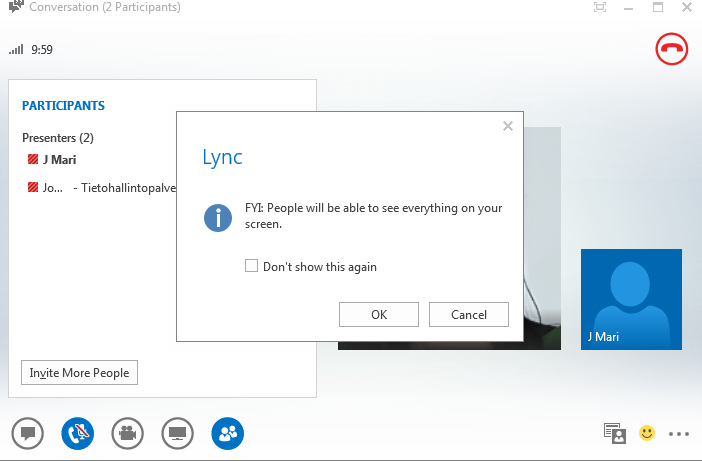Enable Don't show this again checkbox
The image size is (702, 461).
tap(251, 266)
